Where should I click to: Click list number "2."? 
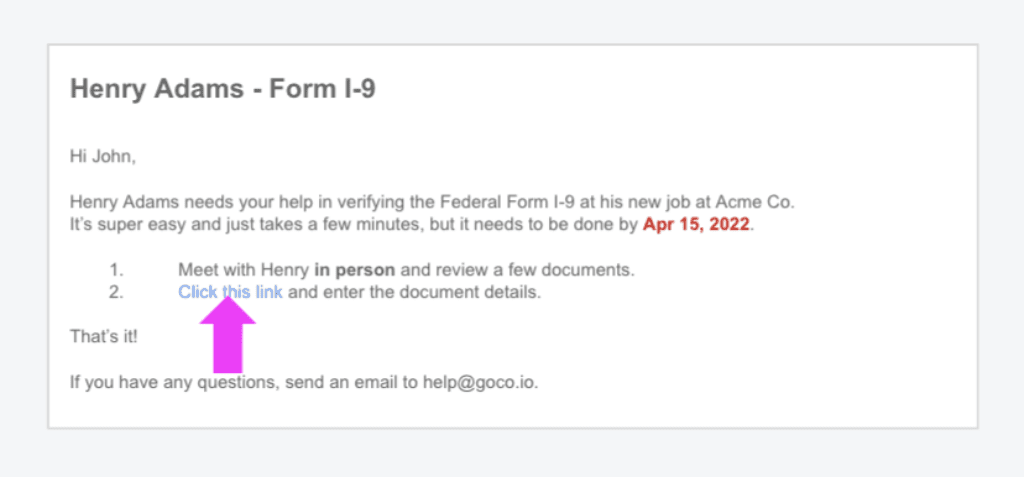116,293
